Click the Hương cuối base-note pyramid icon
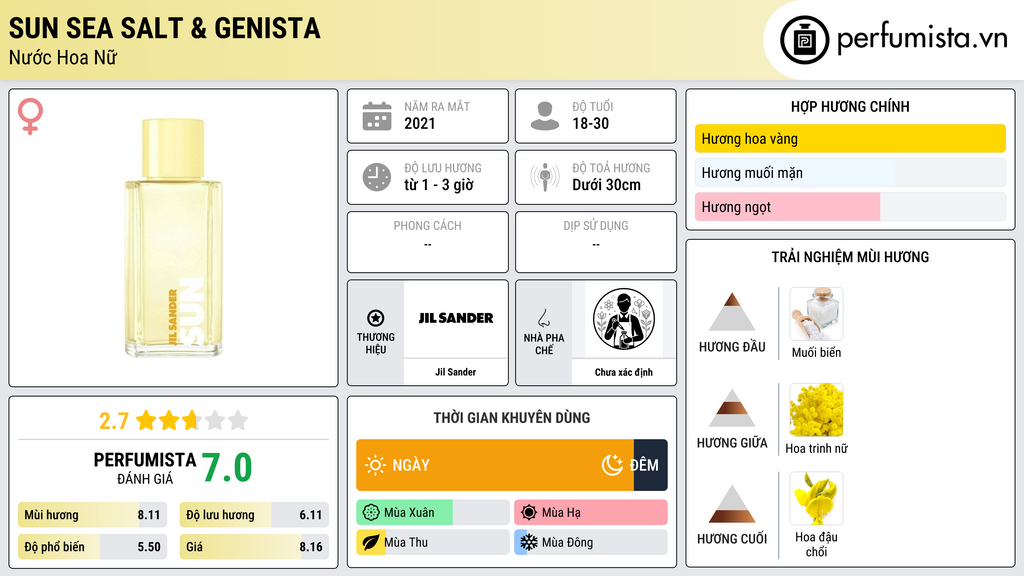The width and height of the screenshot is (1024, 576). (x=732, y=504)
